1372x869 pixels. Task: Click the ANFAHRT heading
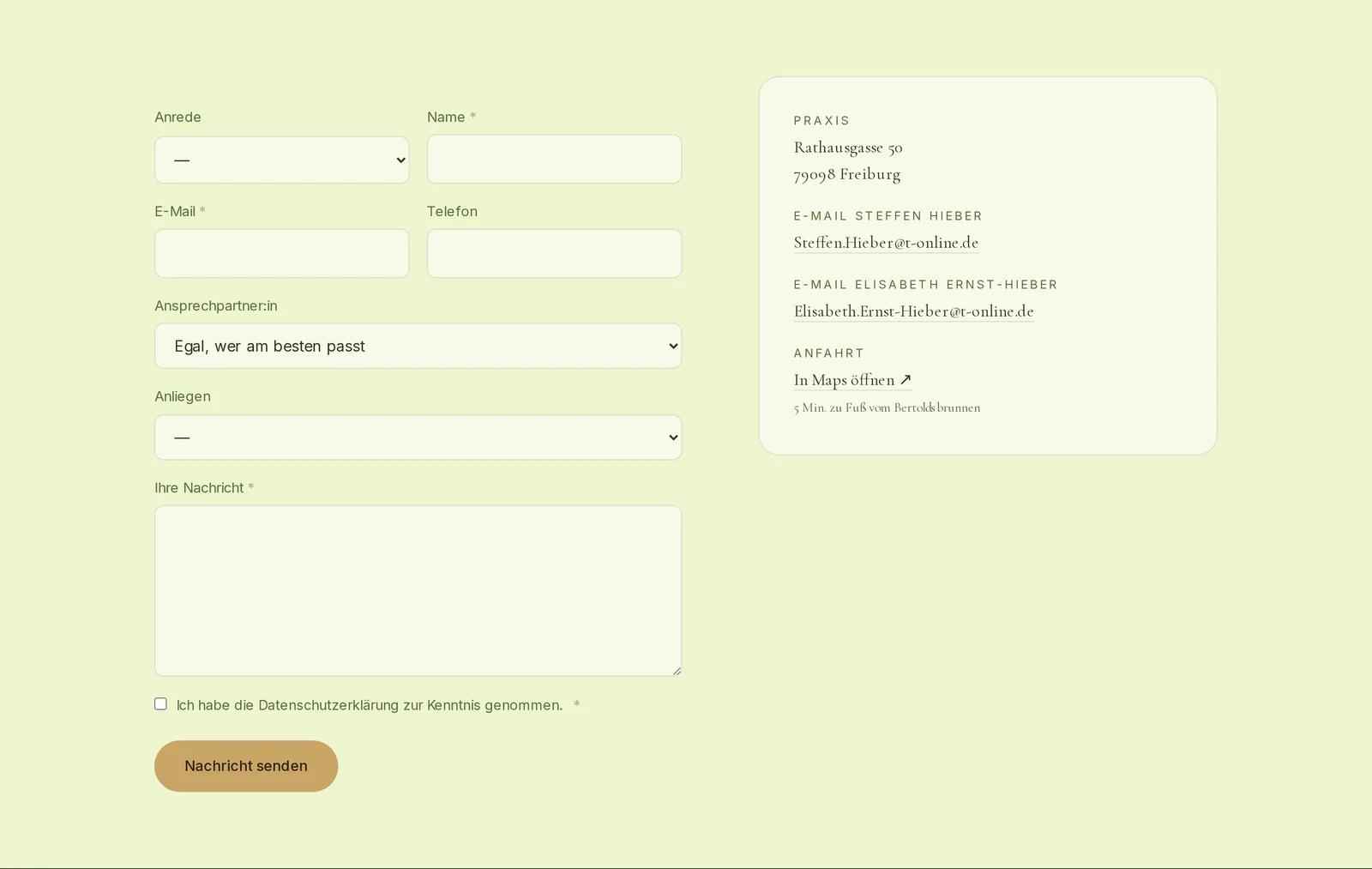[x=828, y=353]
